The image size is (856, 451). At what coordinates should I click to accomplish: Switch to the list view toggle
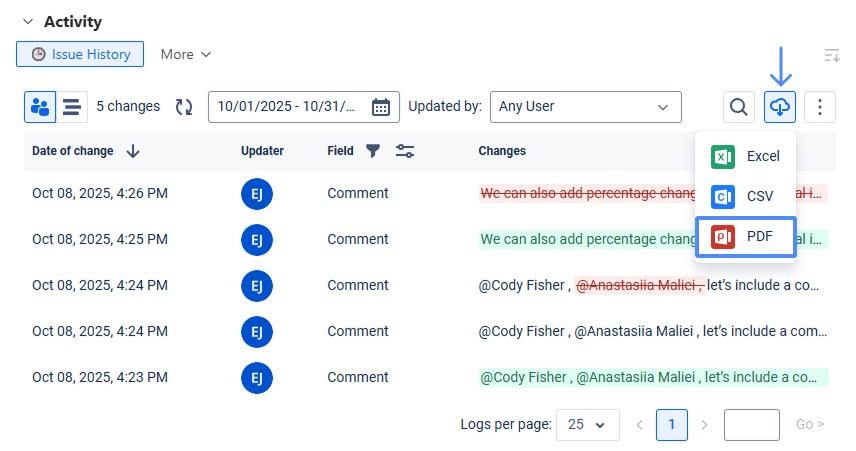click(72, 107)
